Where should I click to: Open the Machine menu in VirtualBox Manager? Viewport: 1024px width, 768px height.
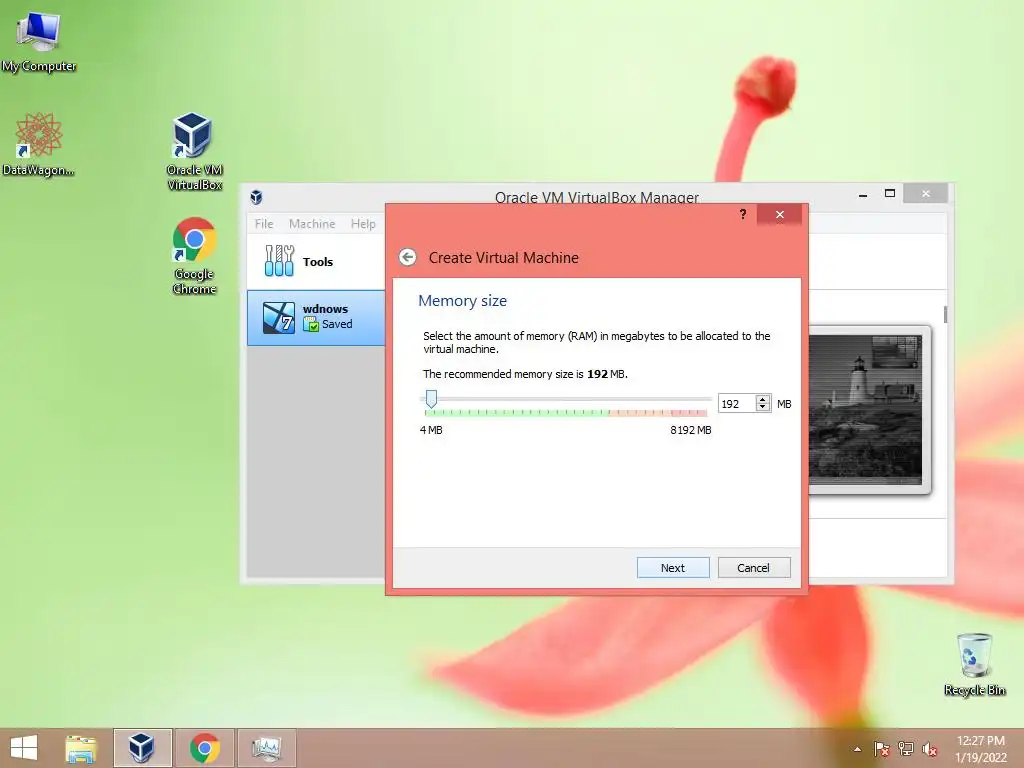coord(312,223)
